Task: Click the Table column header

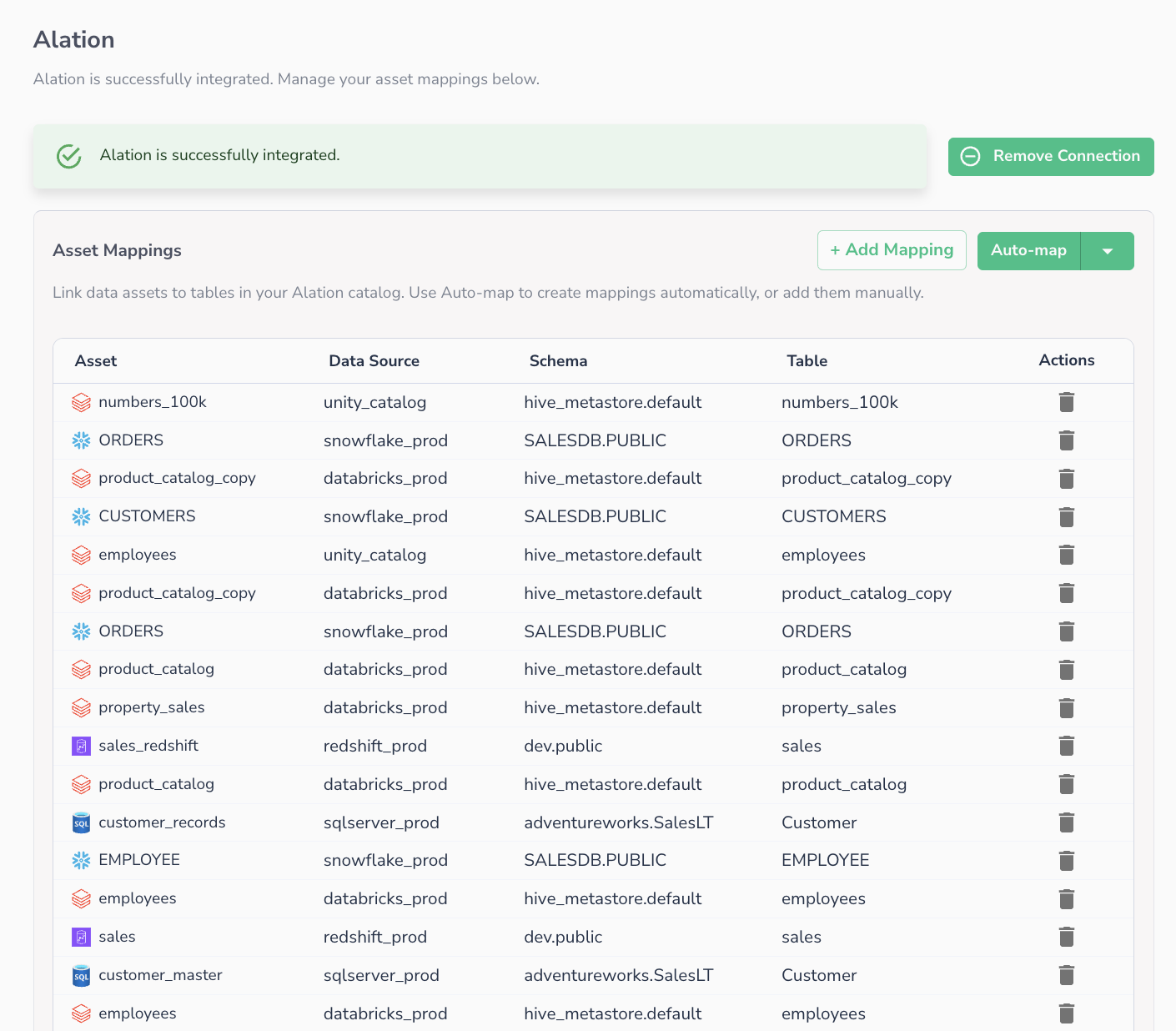Action: tap(807, 361)
